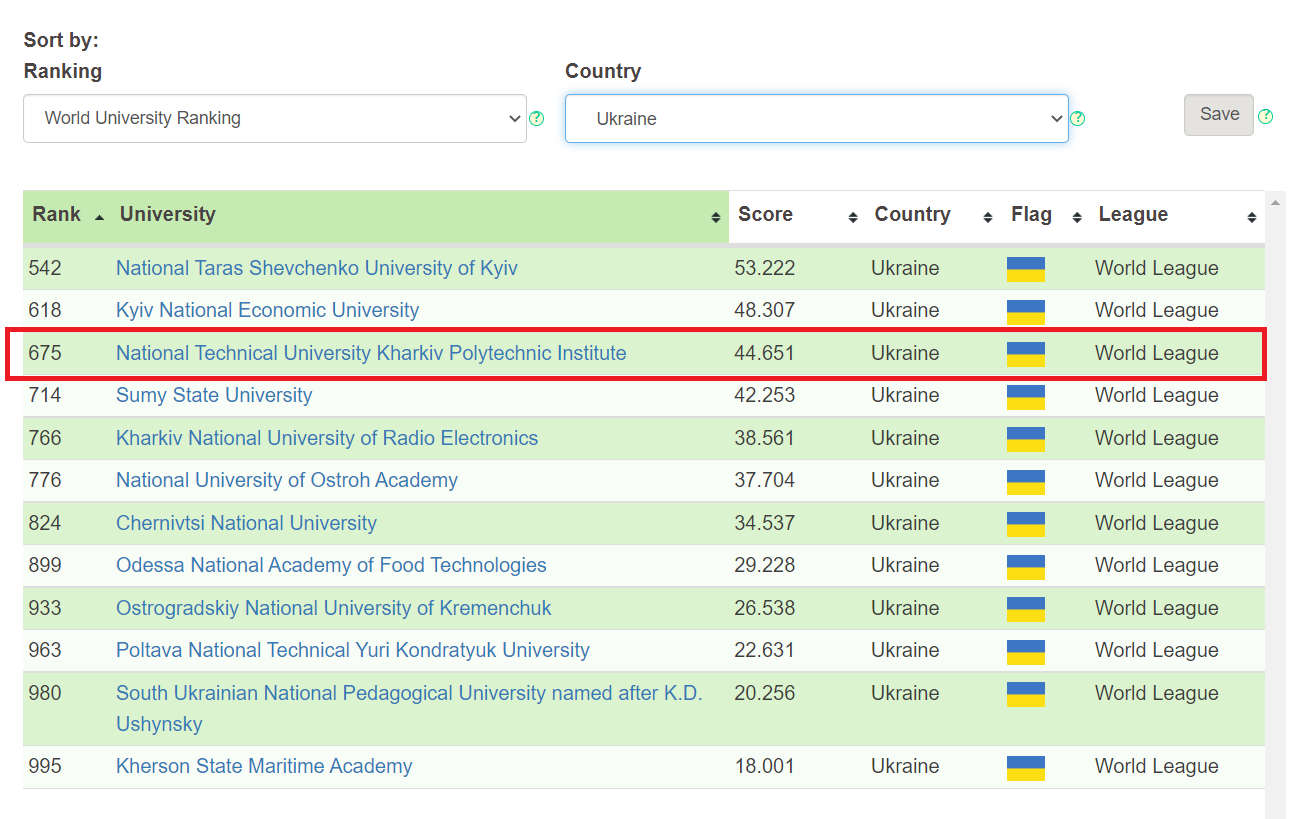This screenshot has width=1305, height=819.
Task: Open National University of Ostroh Academy link
Action: click(x=287, y=480)
